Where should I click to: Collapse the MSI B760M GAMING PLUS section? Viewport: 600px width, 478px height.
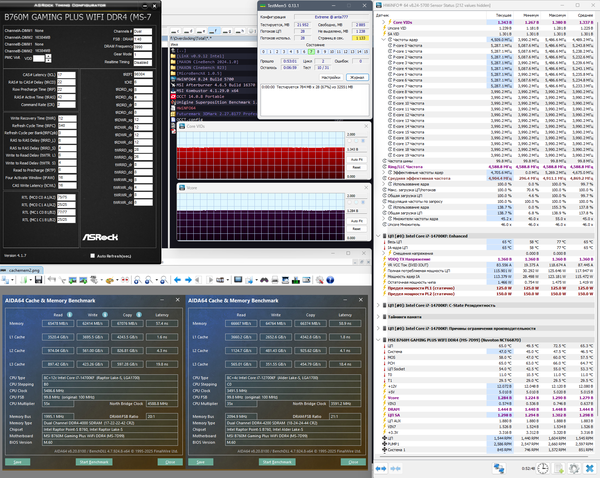coord(378,339)
